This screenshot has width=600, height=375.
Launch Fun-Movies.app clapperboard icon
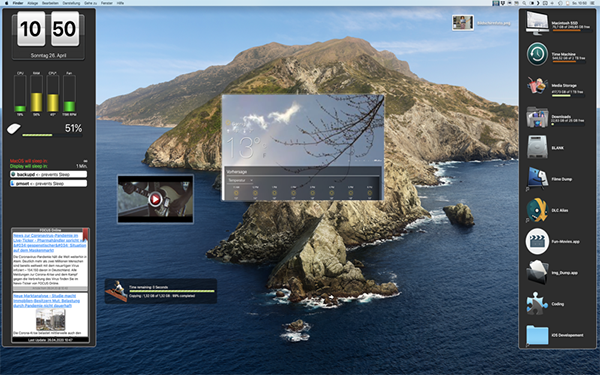pos(537,241)
